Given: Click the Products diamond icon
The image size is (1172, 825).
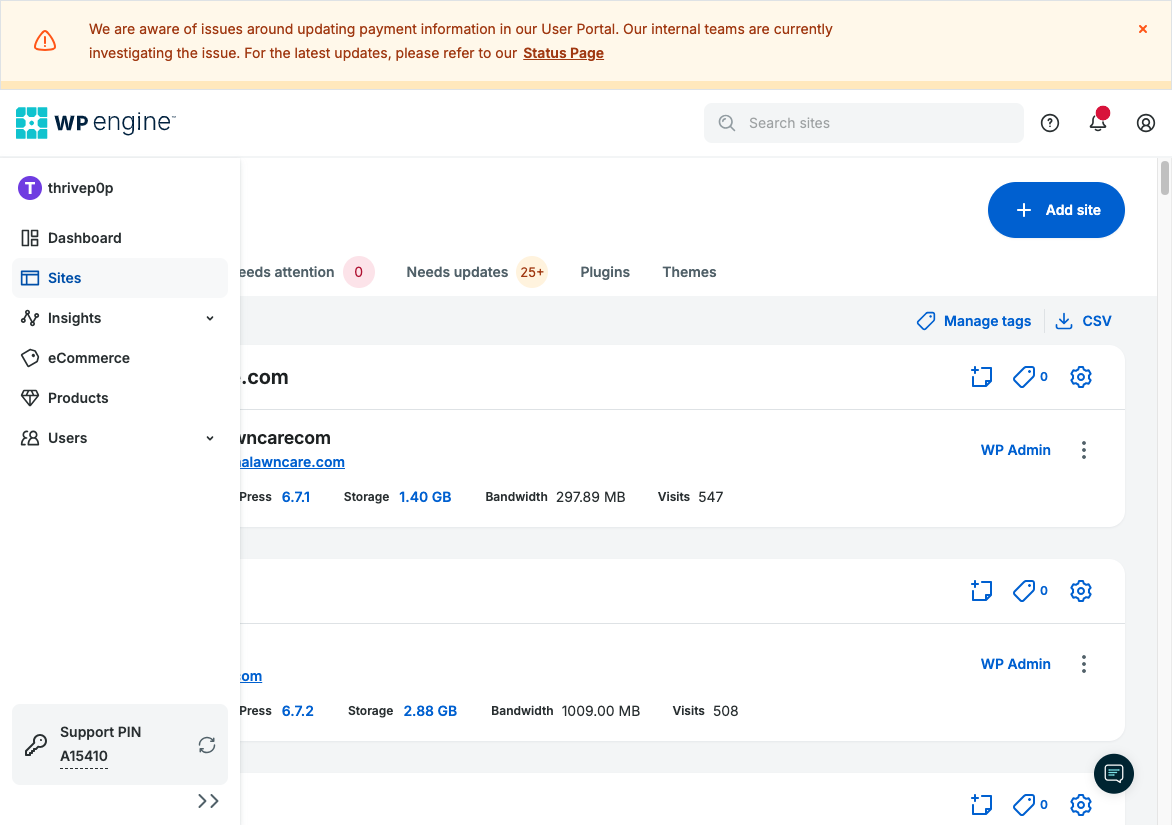Looking at the screenshot, I should point(30,398).
